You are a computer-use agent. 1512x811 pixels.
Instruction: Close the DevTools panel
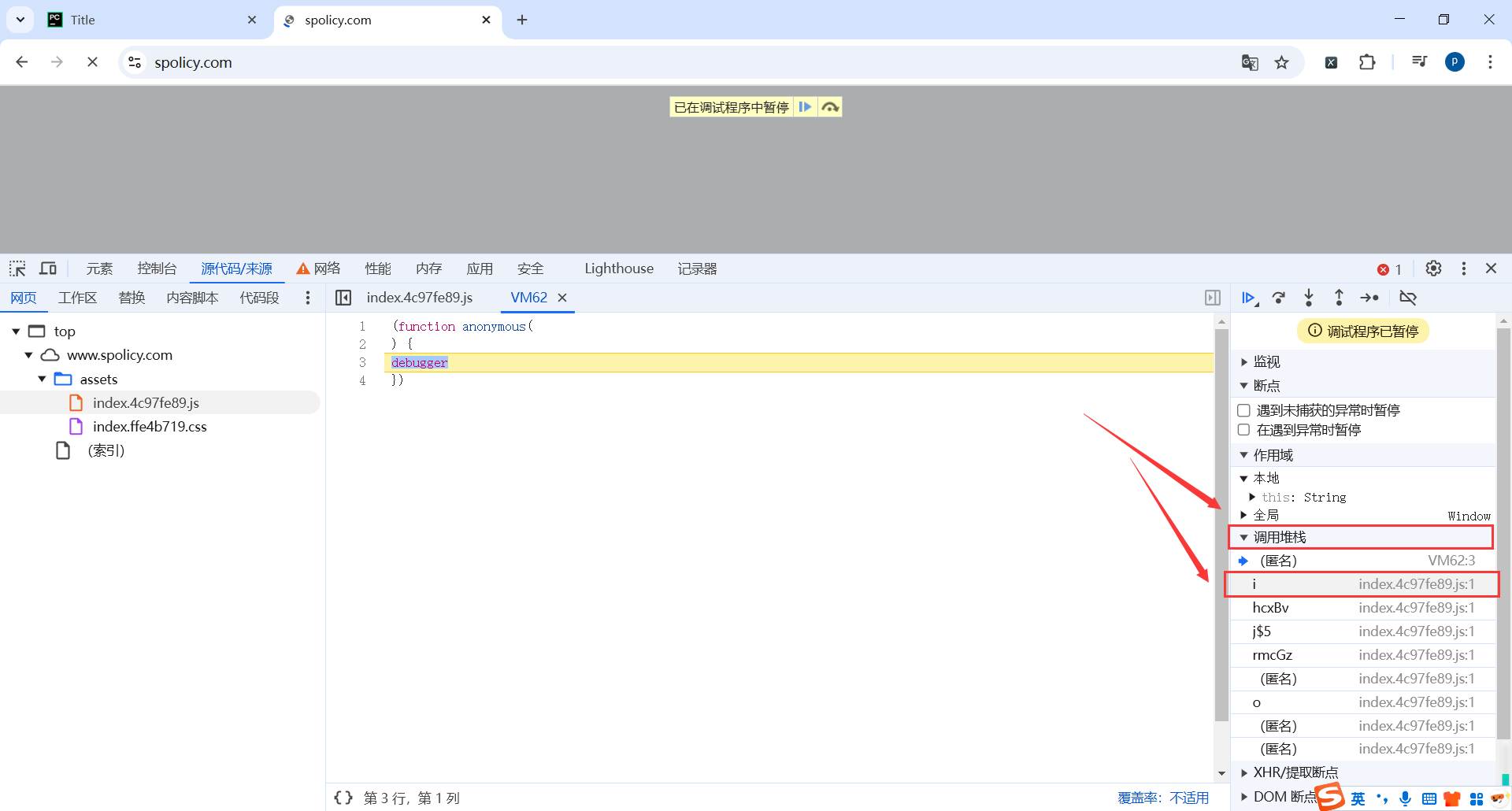[1492, 268]
